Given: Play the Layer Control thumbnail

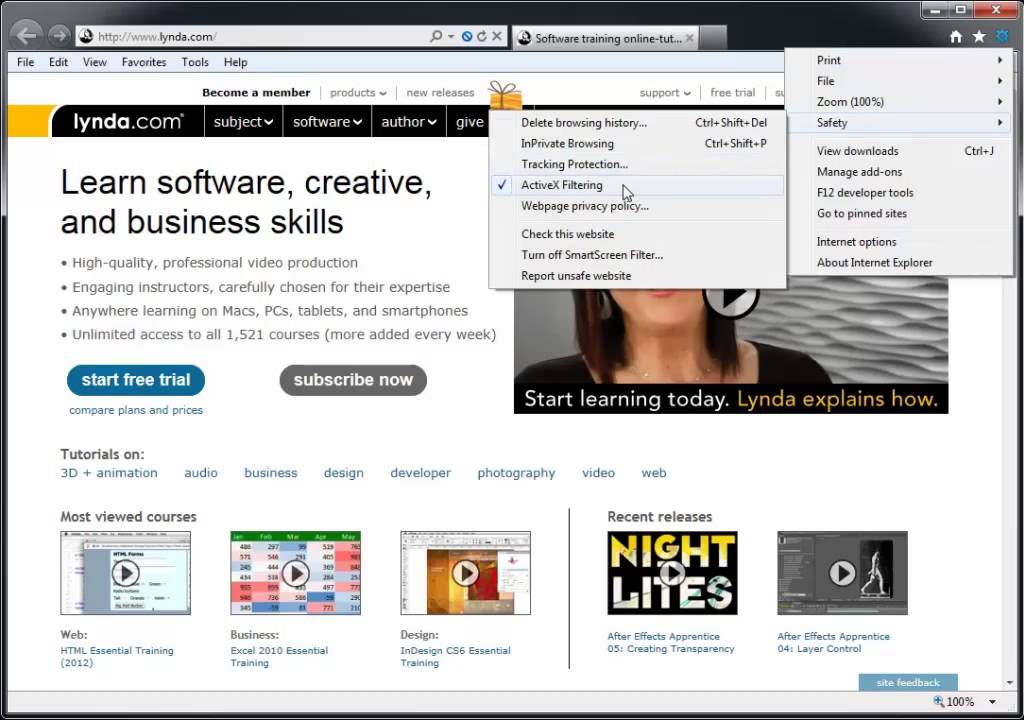Looking at the screenshot, I should (842, 573).
